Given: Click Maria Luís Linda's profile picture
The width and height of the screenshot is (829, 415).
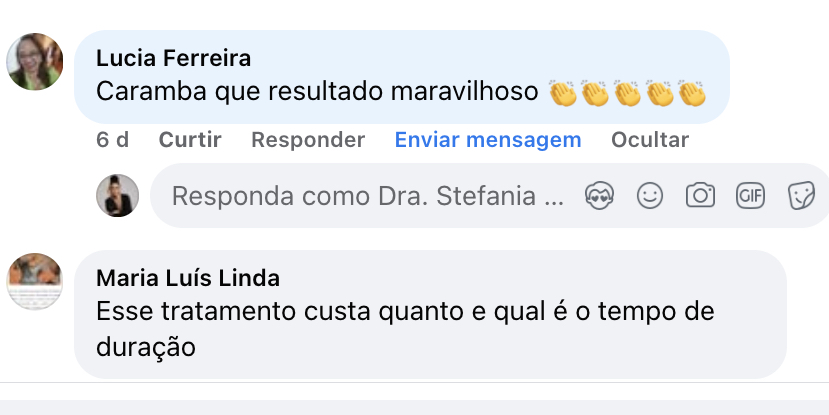Looking at the screenshot, I should (35, 281).
